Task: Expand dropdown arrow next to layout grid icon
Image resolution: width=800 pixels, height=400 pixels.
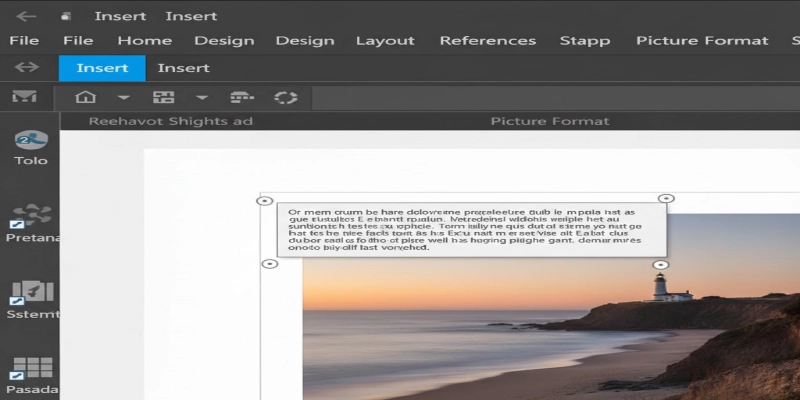Action: point(201,98)
